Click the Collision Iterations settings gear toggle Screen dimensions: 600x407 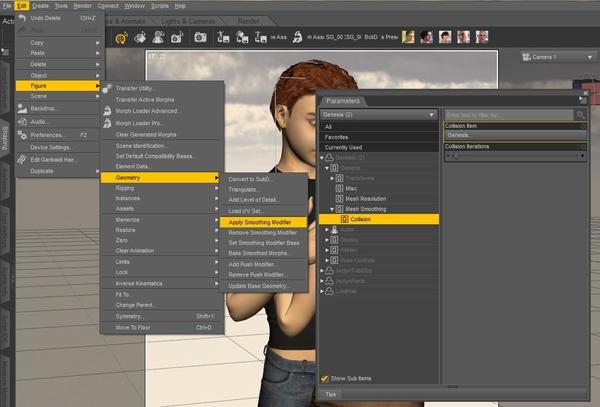583,147
